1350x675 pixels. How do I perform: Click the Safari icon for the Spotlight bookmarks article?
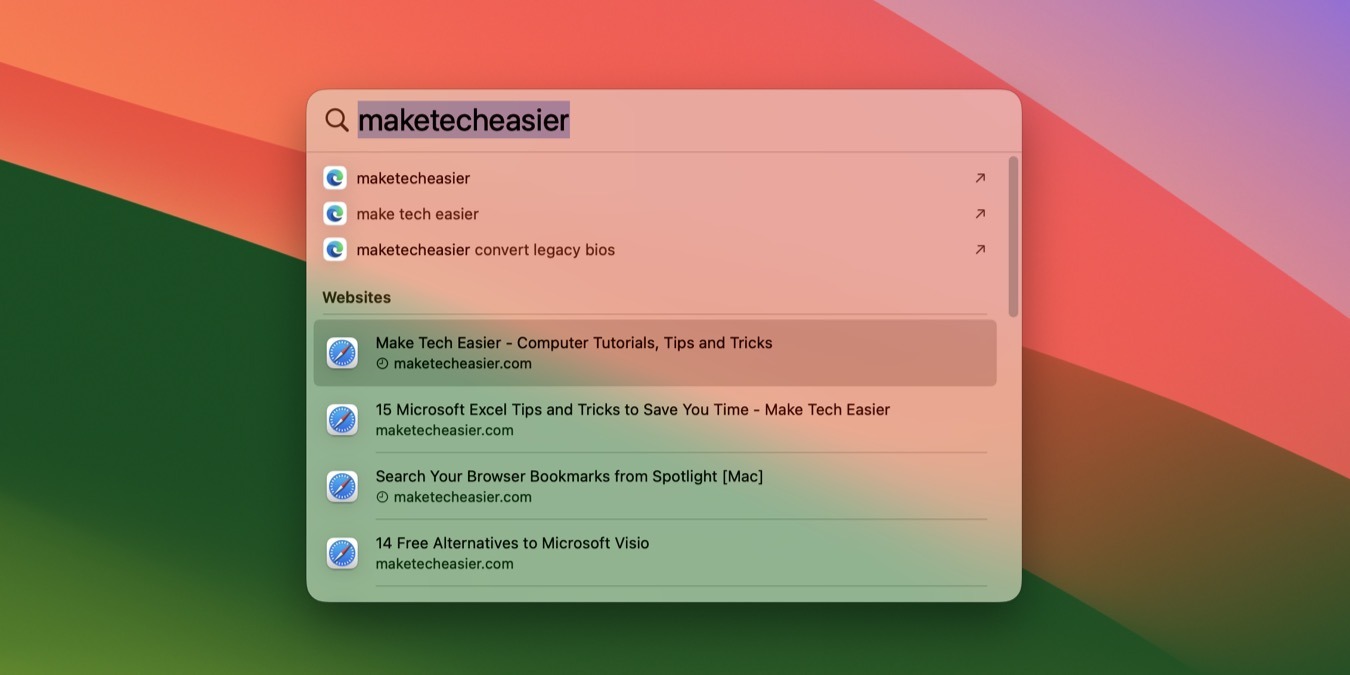[342, 486]
